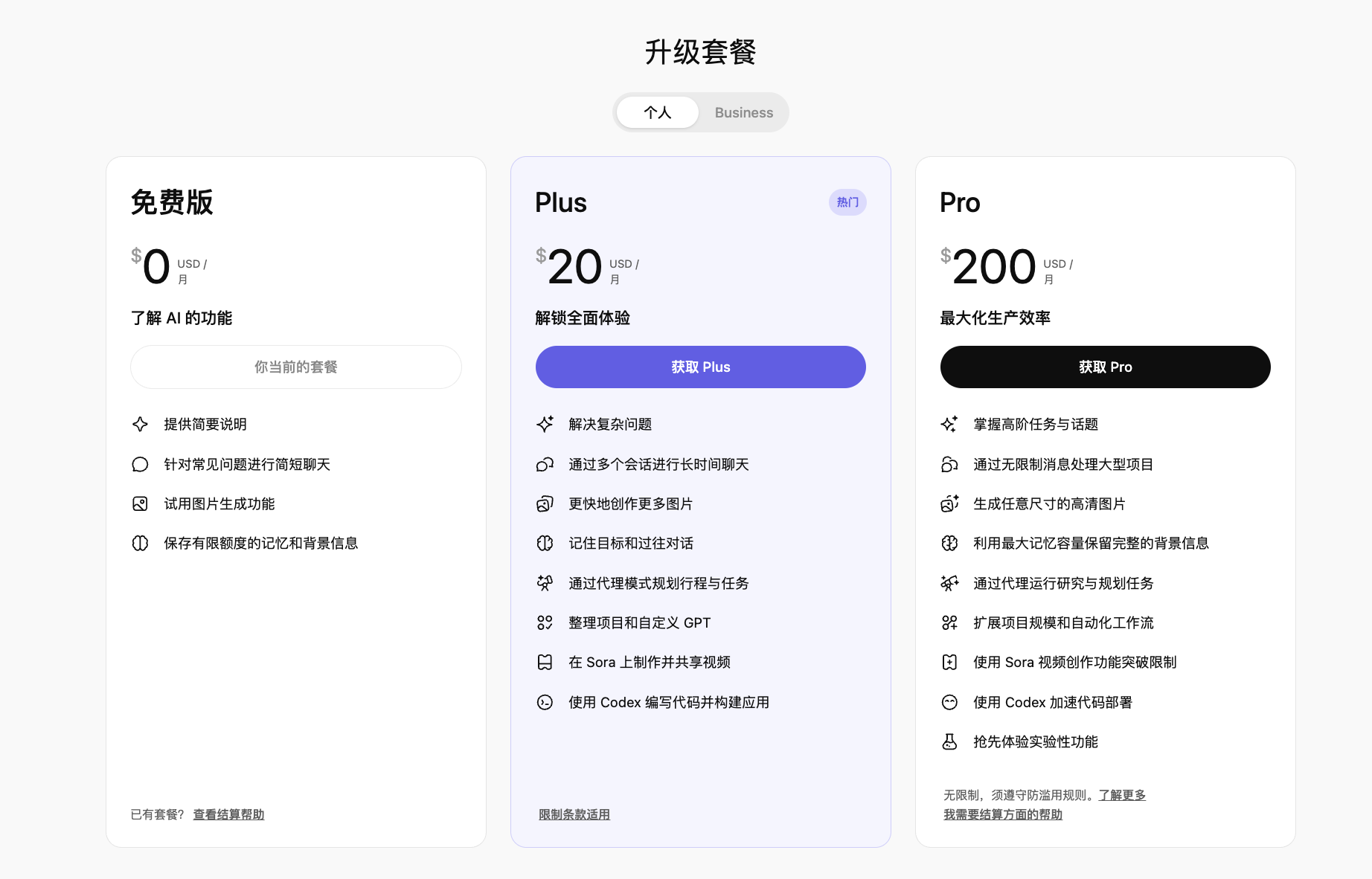Click the flask icon beside 抢先体验实验性功能
The width and height of the screenshot is (1372, 879).
[x=949, y=741]
